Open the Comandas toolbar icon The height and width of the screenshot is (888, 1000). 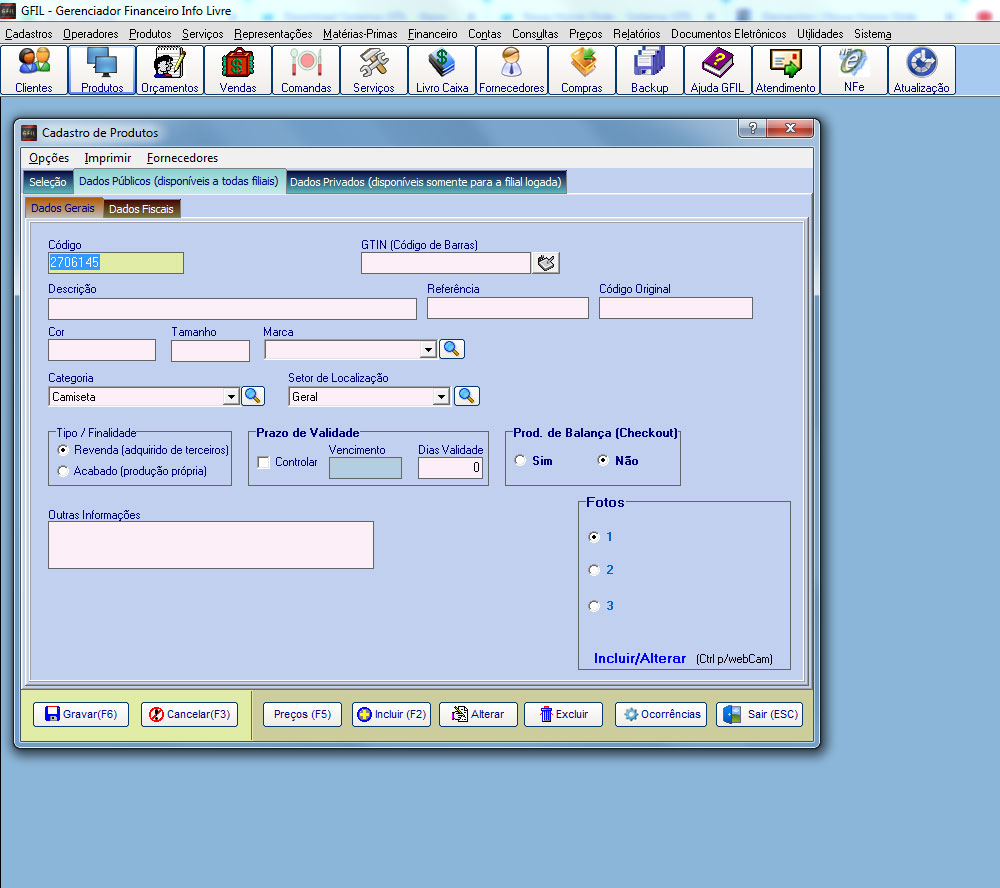point(306,70)
